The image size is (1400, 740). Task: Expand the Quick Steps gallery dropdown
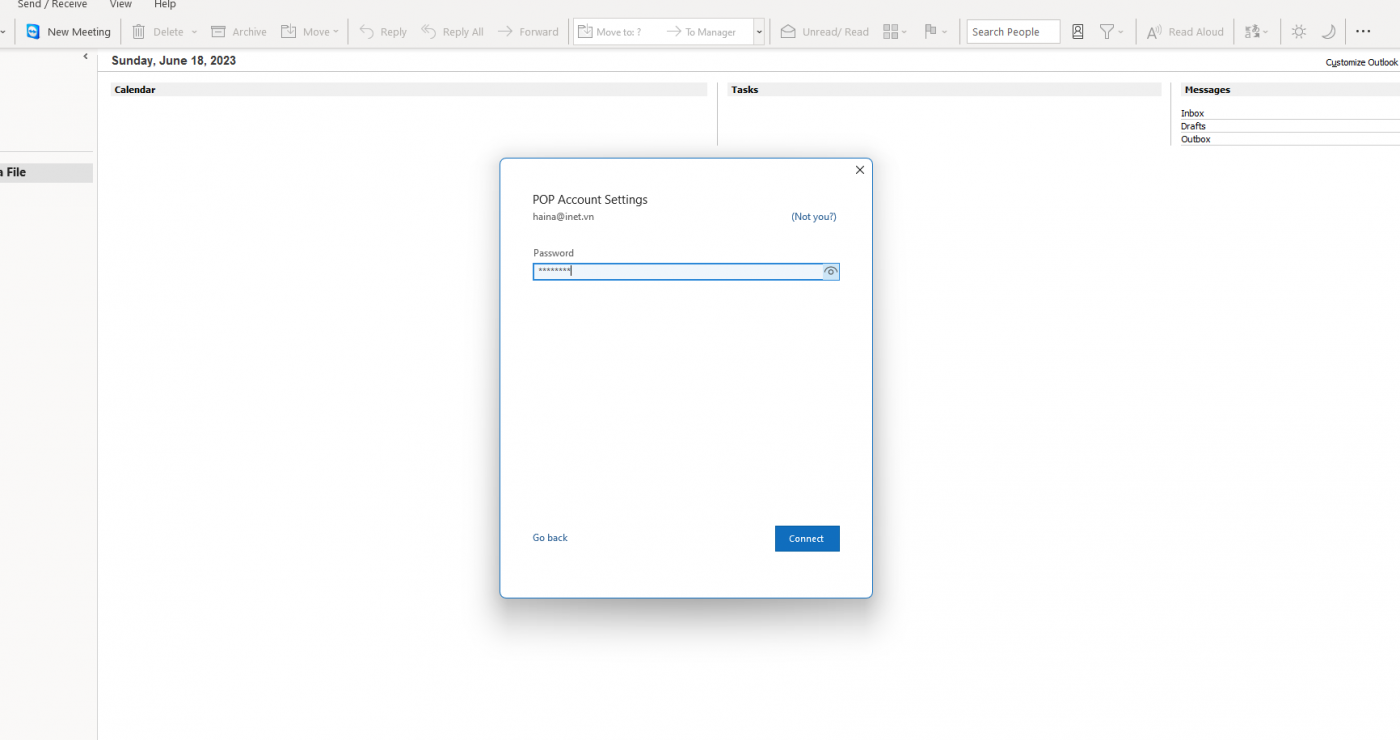pyautogui.click(x=759, y=32)
